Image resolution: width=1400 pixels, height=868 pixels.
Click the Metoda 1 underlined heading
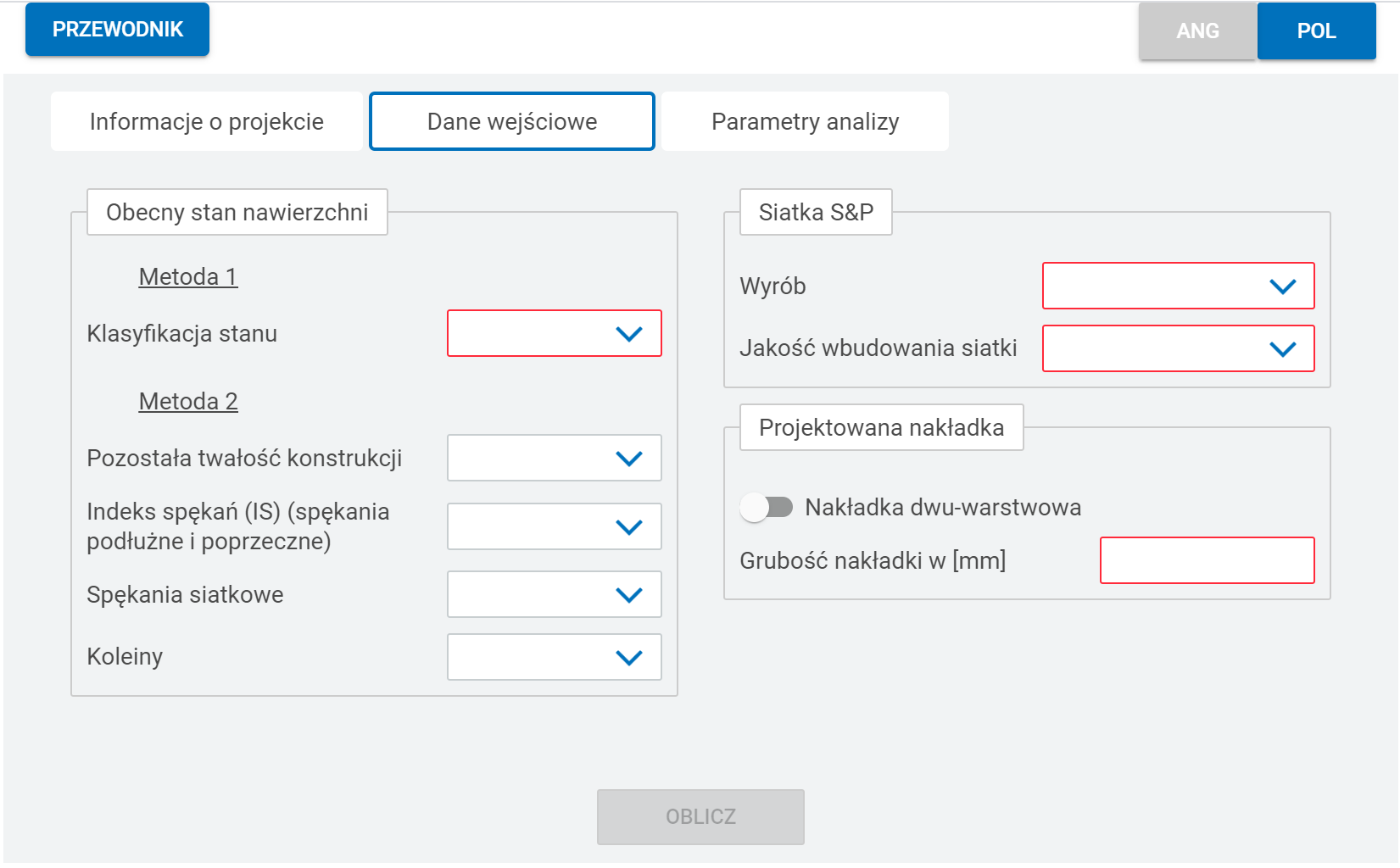point(188,276)
